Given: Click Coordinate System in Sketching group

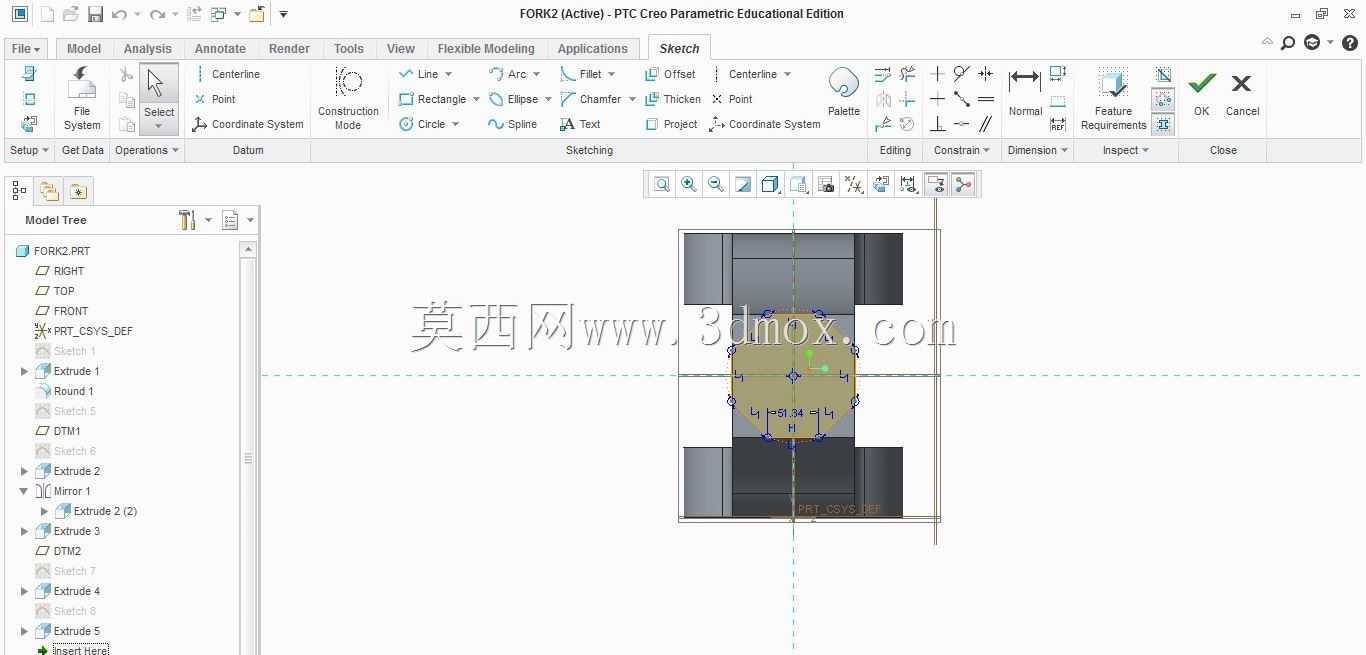Looking at the screenshot, I should (765, 124).
